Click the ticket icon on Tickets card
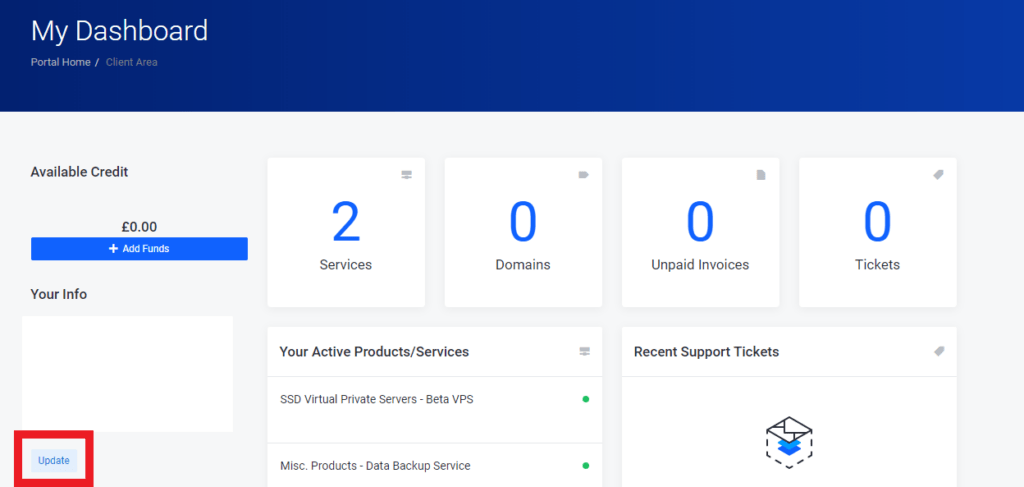The height and width of the screenshot is (487, 1024). click(x=938, y=175)
